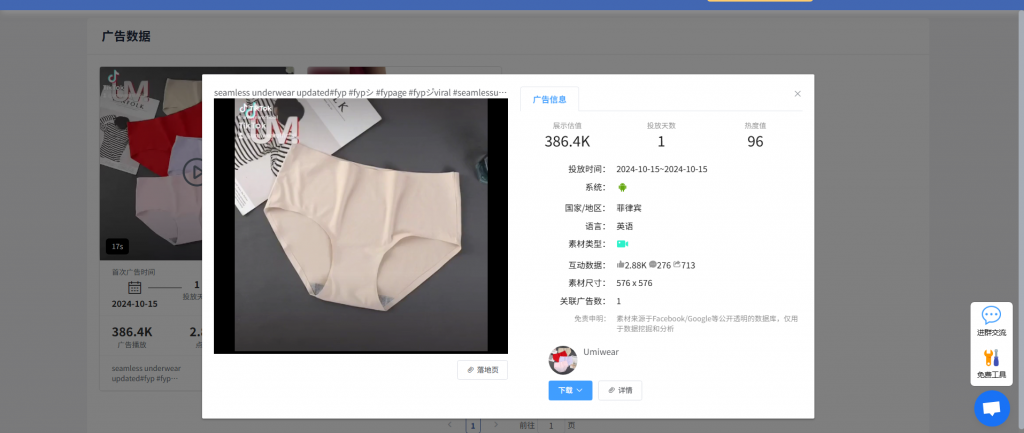Click the Umiwear advertiser name
1024x433 pixels.
tap(601, 352)
